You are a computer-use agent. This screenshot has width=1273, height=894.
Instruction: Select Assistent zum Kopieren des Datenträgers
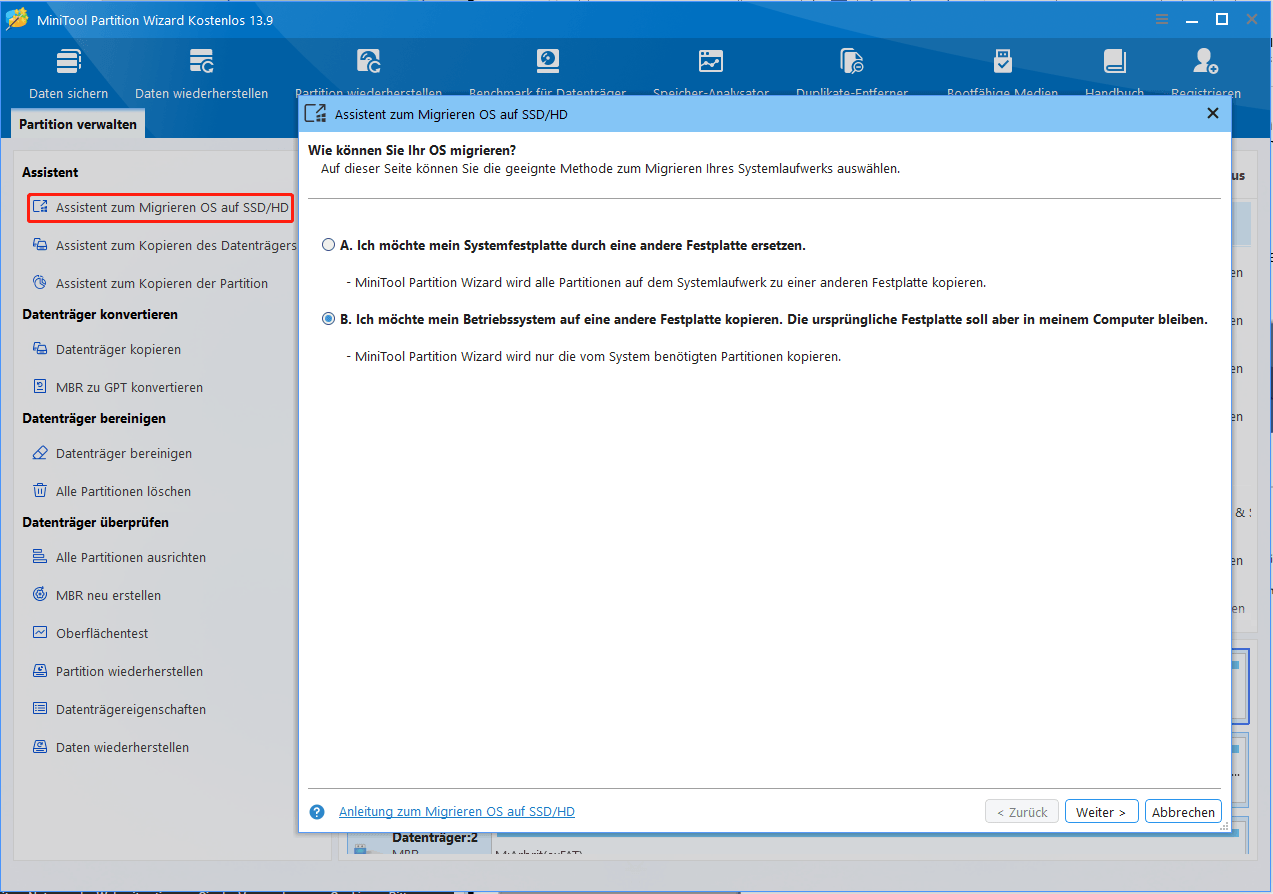(164, 245)
